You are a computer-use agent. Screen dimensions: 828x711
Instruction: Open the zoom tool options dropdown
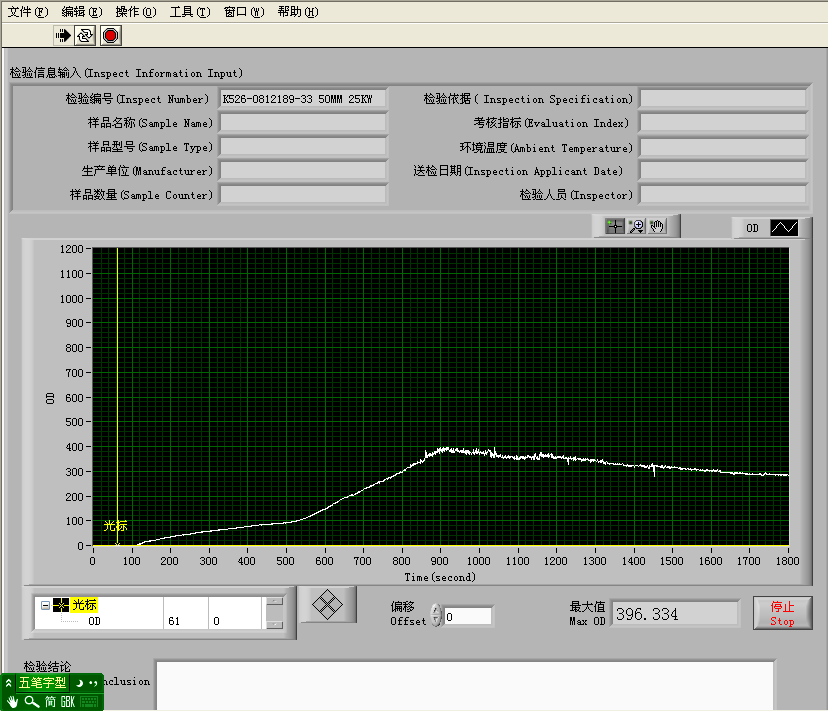640,231
